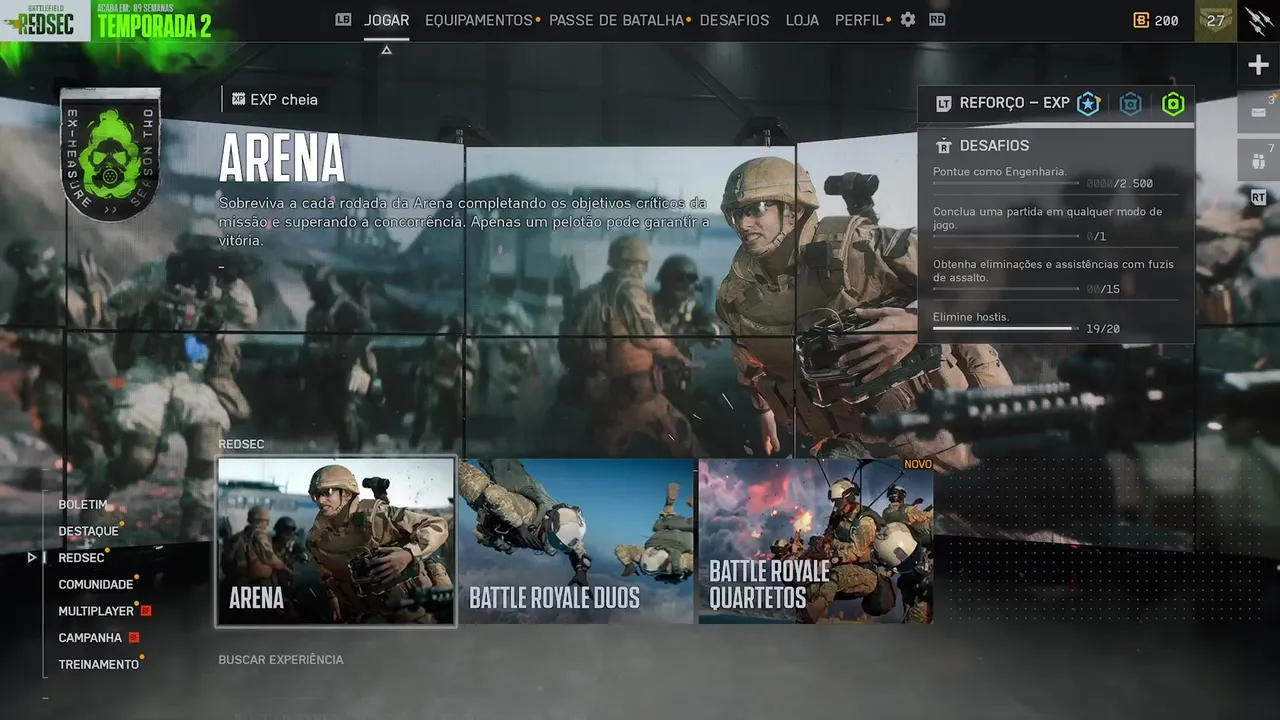Go to the Desafios tab
1280x720 pixels.
[735, 20]
